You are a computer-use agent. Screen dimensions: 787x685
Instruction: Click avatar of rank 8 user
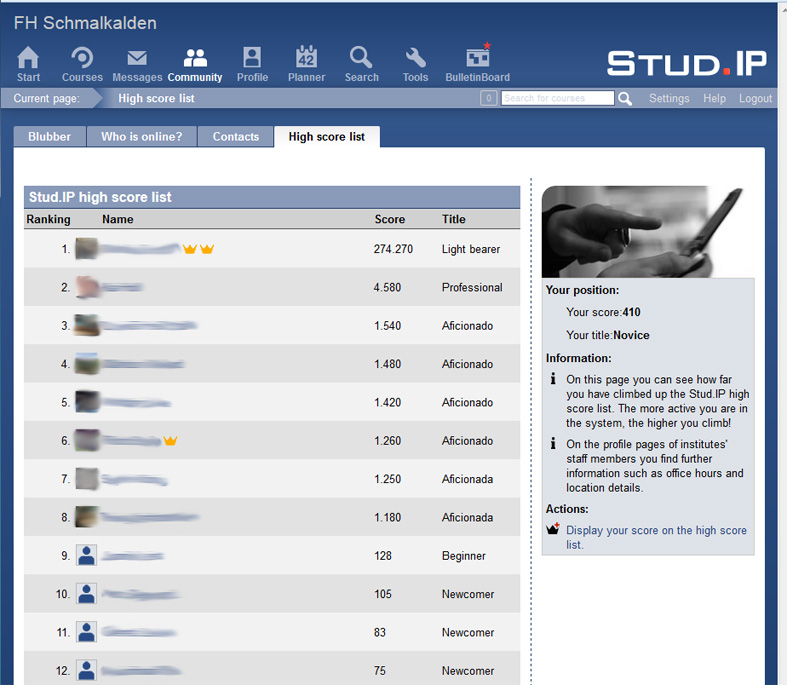86,517
